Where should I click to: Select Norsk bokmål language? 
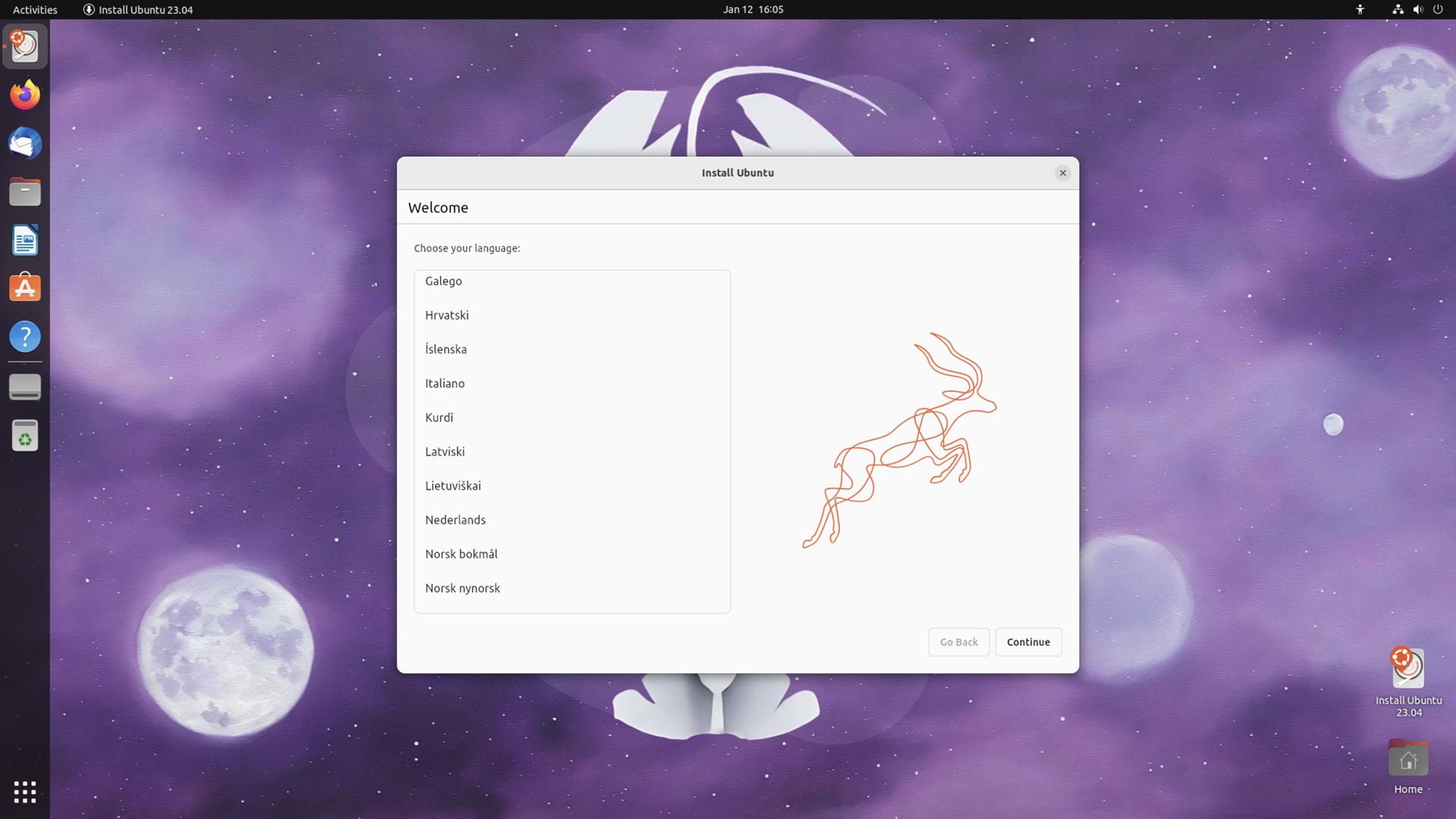click(573, 554)
